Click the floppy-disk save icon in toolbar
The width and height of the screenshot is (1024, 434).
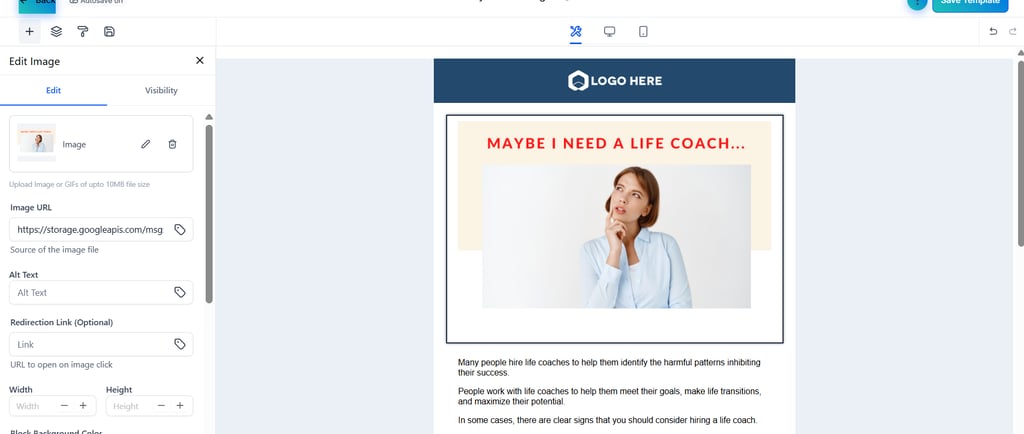pyautogui.click(x=110, y=31)
